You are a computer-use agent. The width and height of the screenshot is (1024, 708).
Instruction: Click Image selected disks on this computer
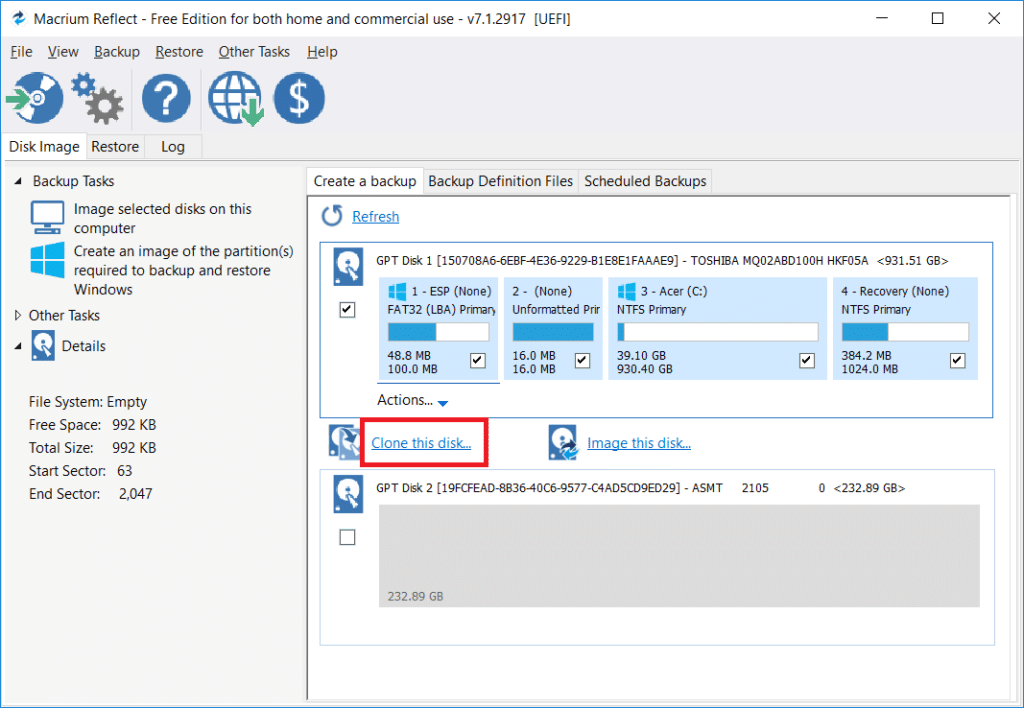[x=163, y=218]
